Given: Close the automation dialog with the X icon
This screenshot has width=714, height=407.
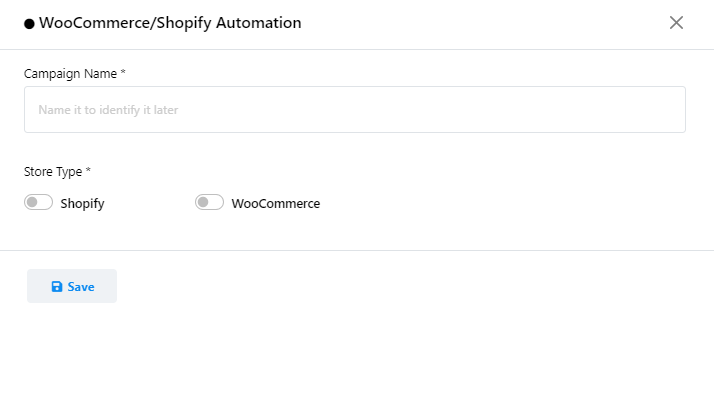Looking at the screenshot, I should point(676,23).
